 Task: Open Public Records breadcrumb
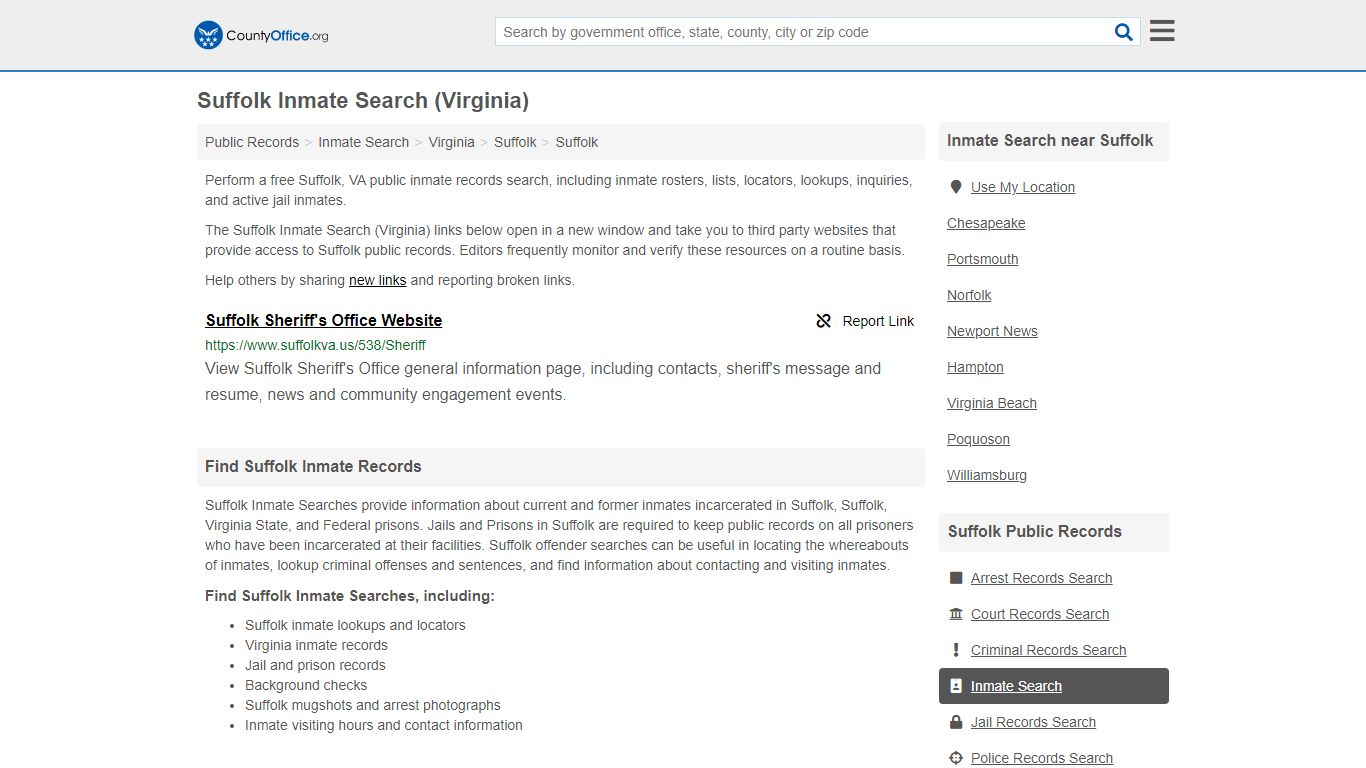click(252, 142)
